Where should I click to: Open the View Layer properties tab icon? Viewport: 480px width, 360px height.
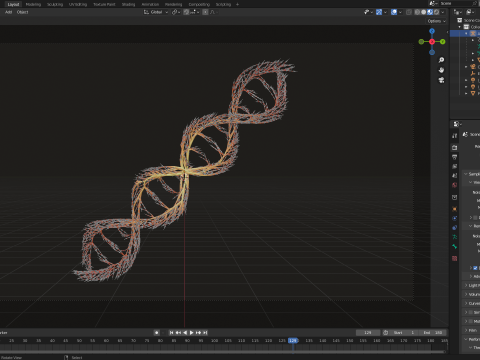pyautogui.click(x=455, y=166)
